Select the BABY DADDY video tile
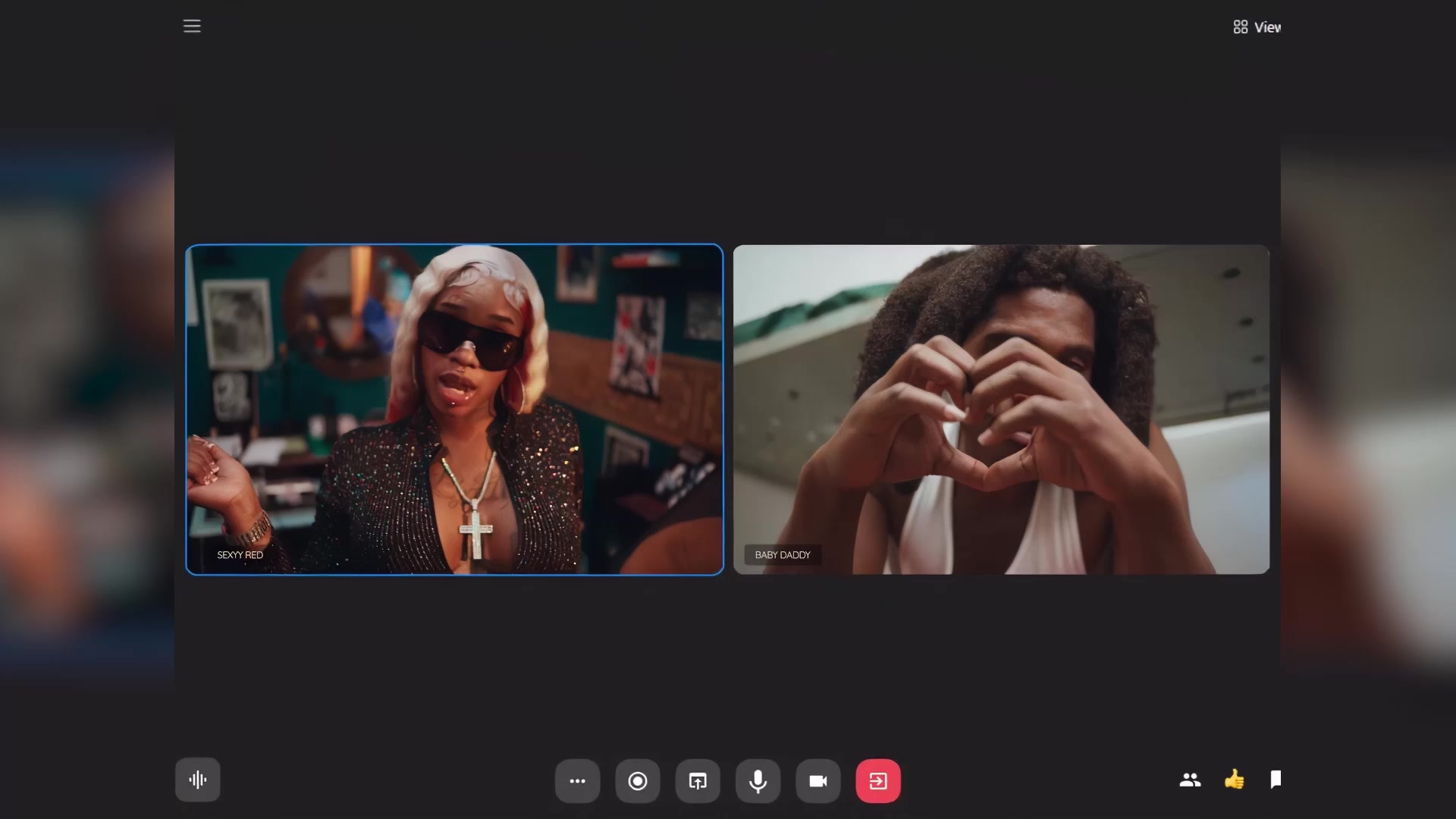 point(1001,409)
